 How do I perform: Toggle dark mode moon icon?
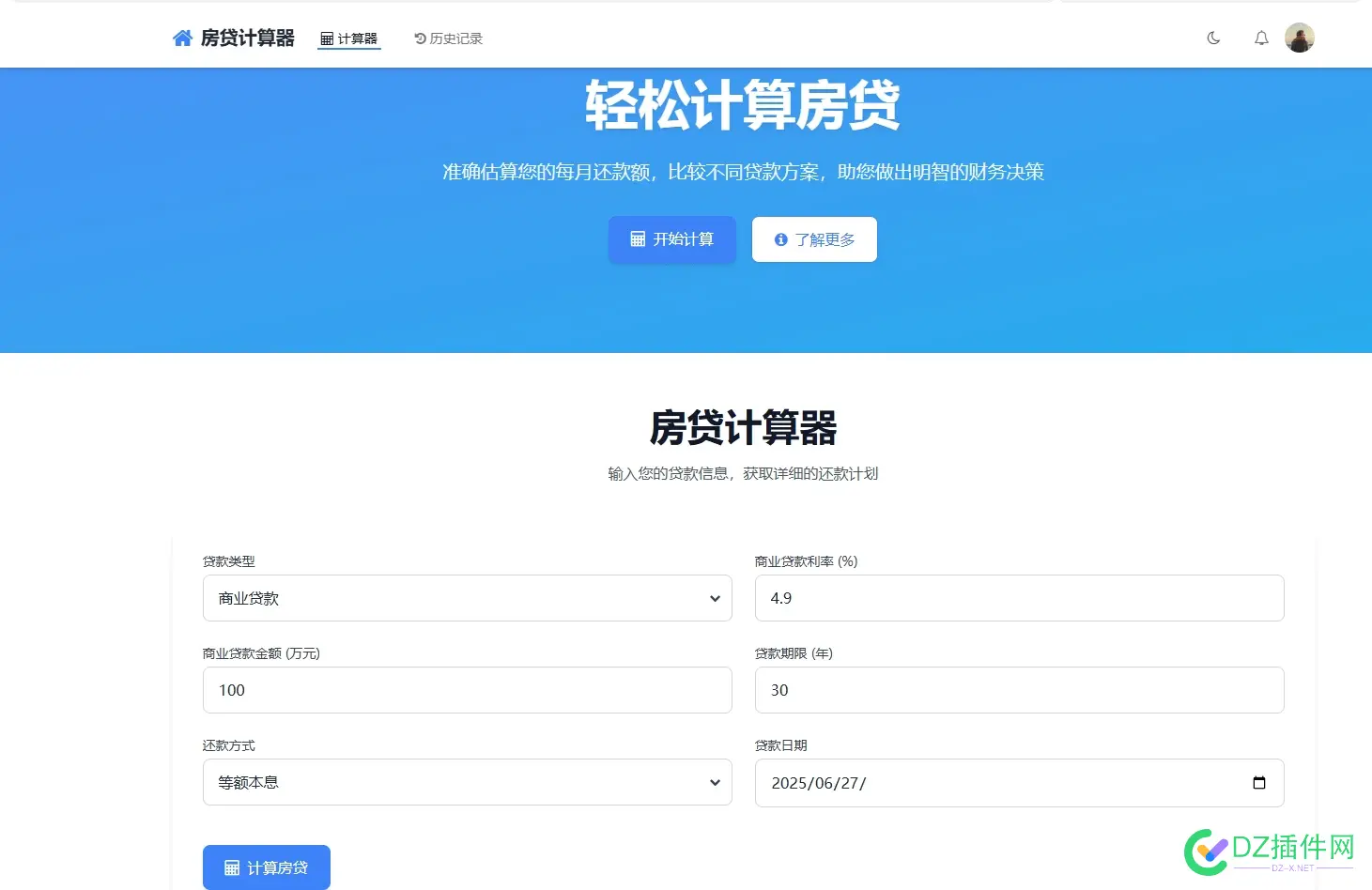[1213, 38]
